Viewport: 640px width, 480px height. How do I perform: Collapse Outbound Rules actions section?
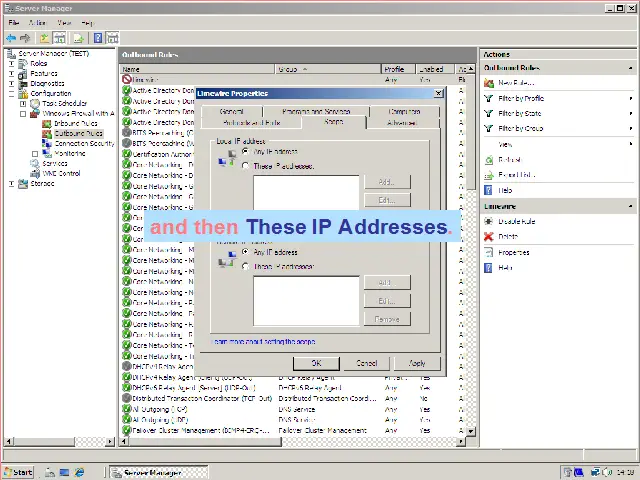(631, 68)
